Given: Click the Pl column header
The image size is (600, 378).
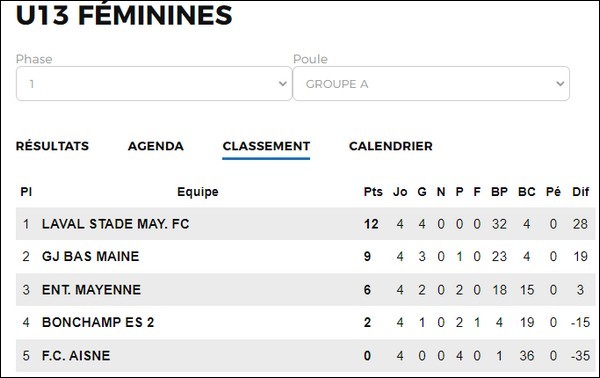Looking at the screenshot, I should (26, 192).
